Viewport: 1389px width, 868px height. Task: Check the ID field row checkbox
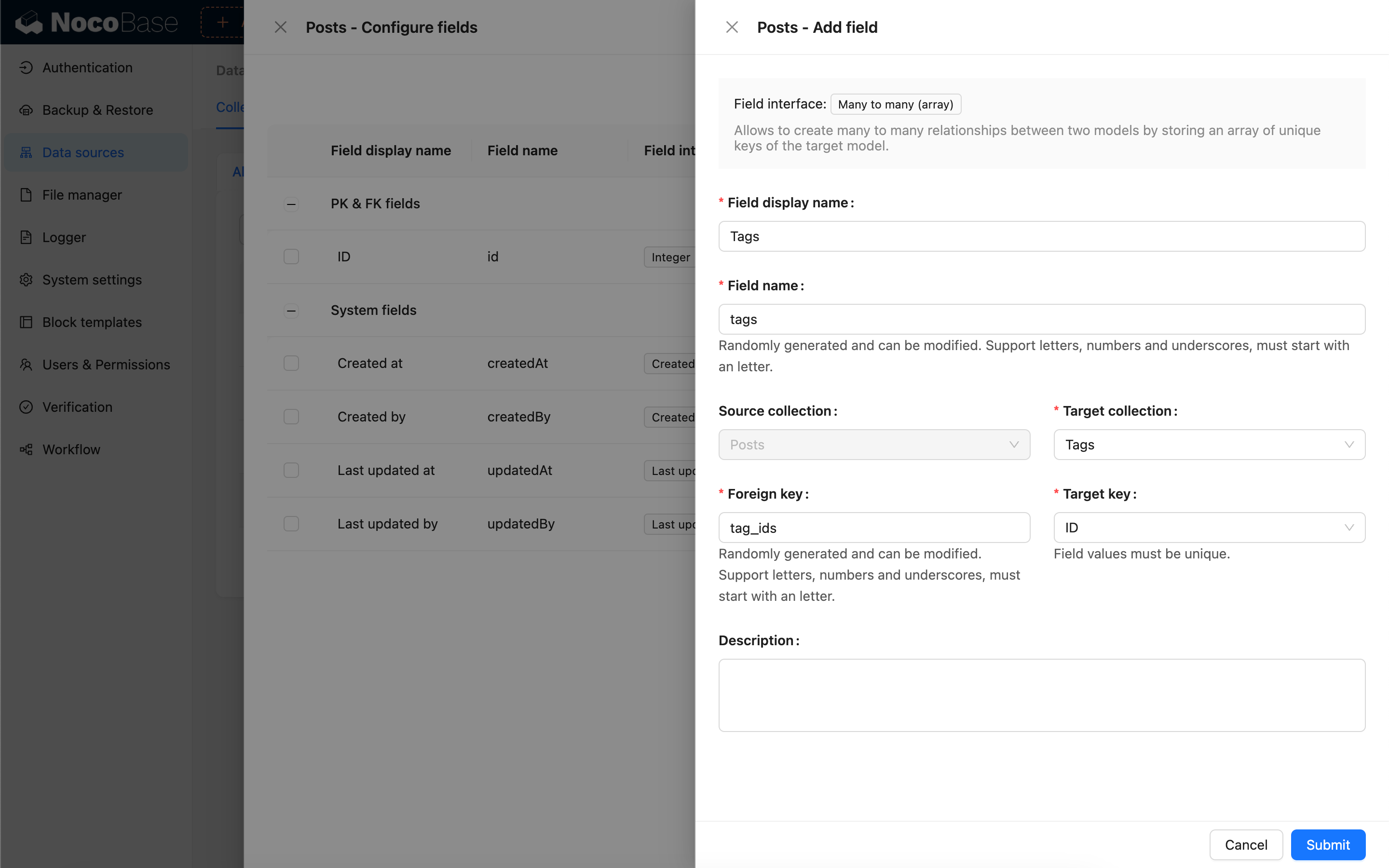click(291, 257)
